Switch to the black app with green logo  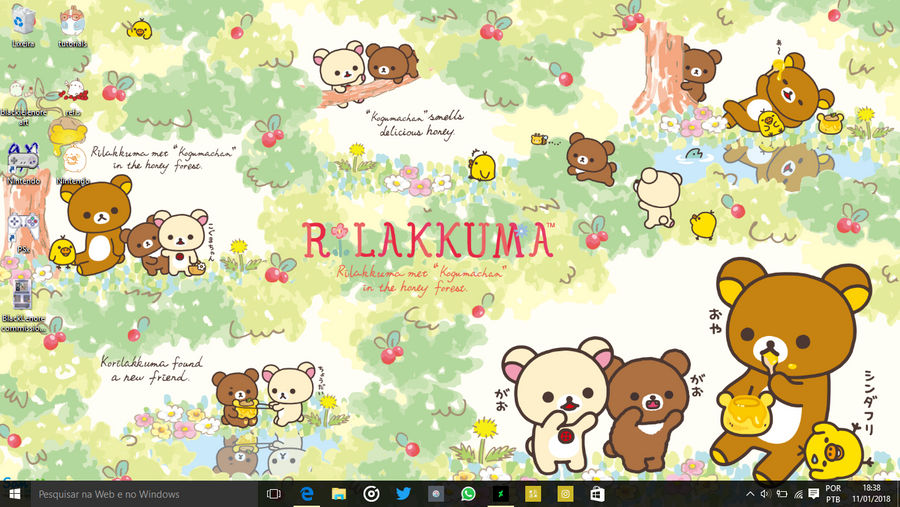coord(501,494)
